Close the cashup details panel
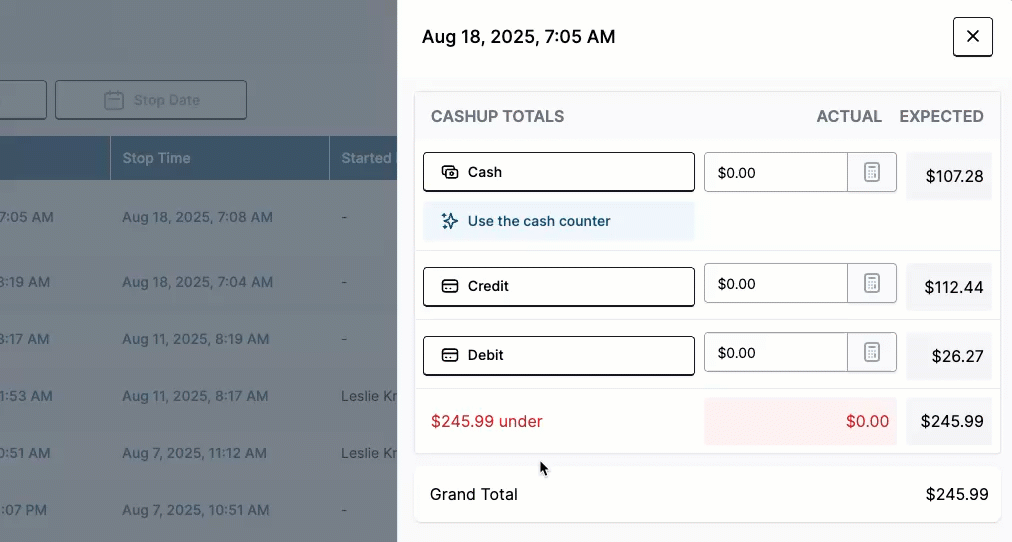This screenshot has height=542, width=1012. (x=973, y=37)
